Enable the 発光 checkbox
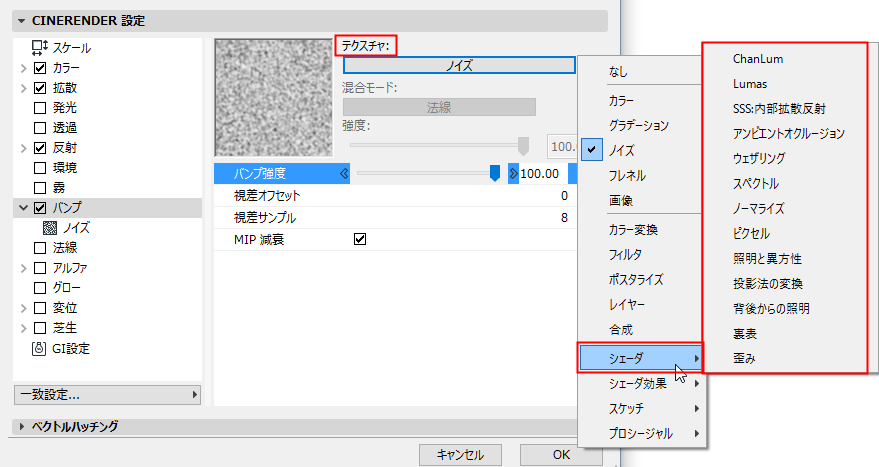Image resolution: width=879 pixels, height=467 pixels. (40, 108)
